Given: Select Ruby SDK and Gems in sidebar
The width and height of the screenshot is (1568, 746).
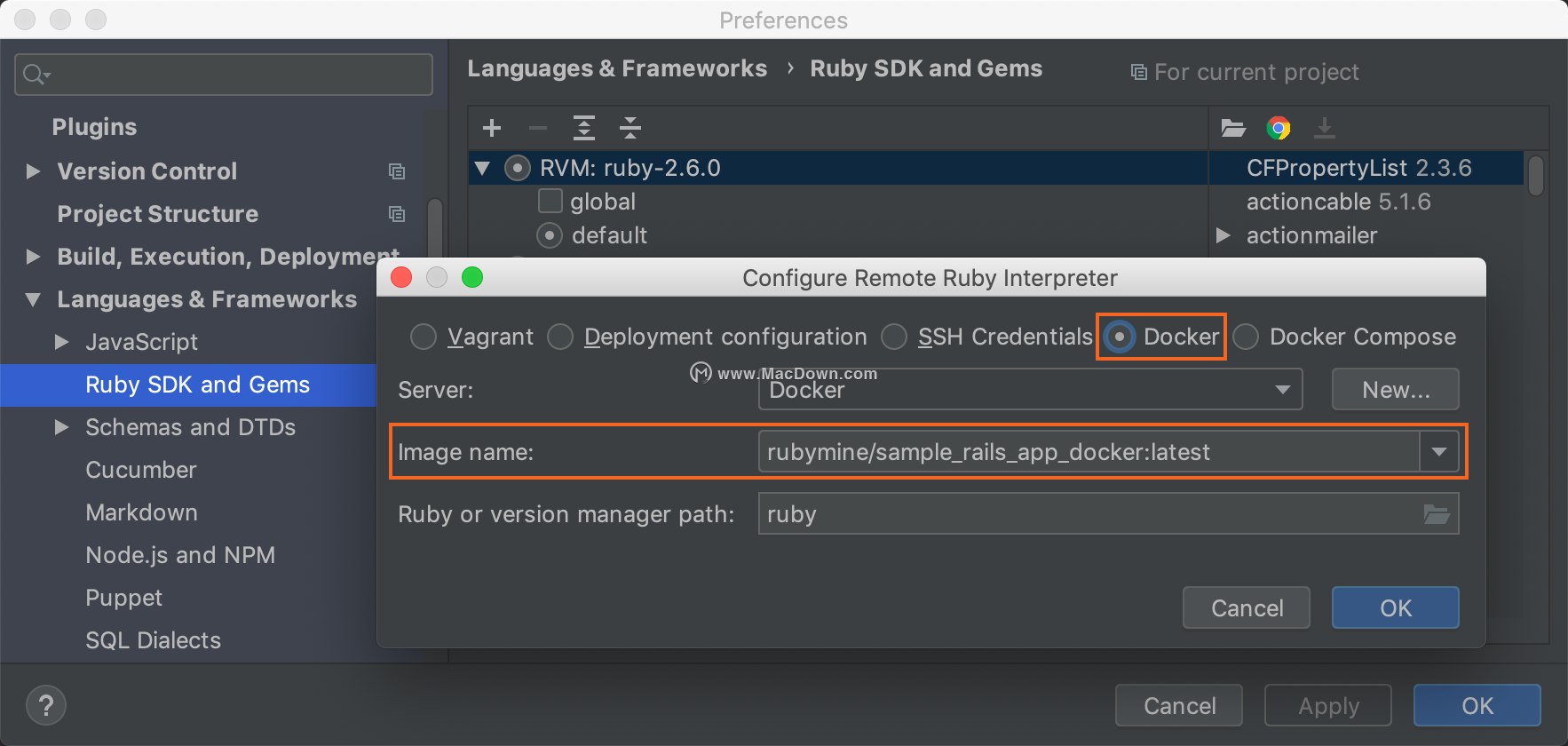Looking at the screenshot, I should tap(197, 385).
